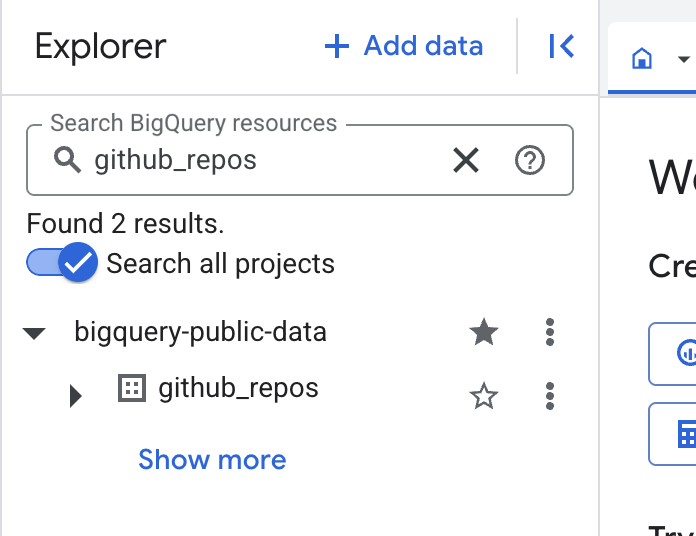Open the home tab
This screenshot has height=536, width=696.
642,59
